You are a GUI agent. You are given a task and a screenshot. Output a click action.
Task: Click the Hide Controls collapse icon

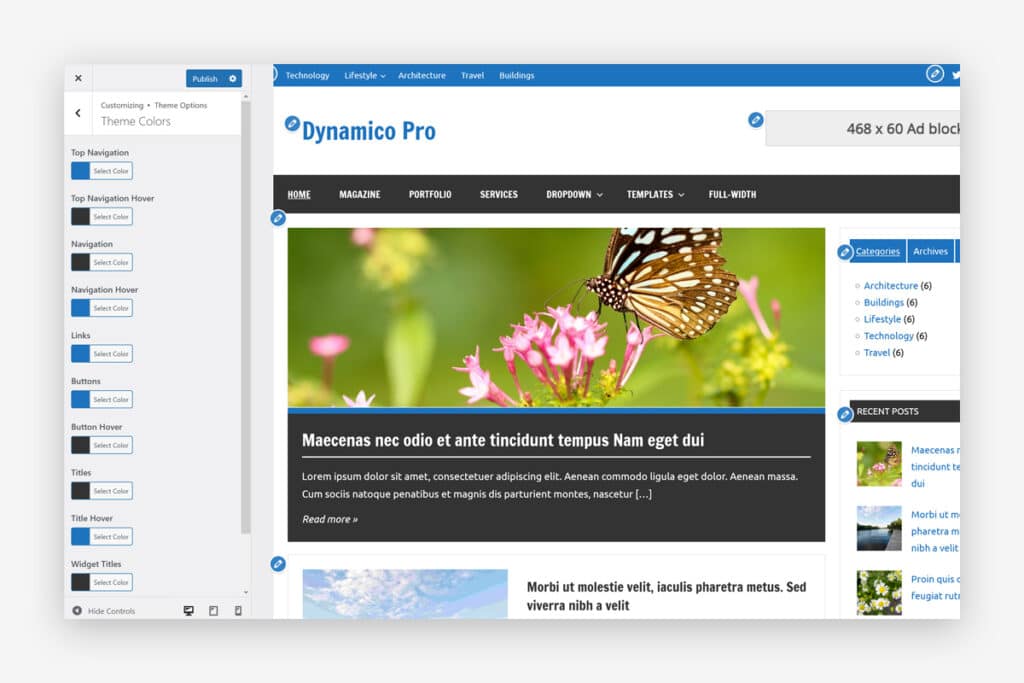tap(77, 611)
